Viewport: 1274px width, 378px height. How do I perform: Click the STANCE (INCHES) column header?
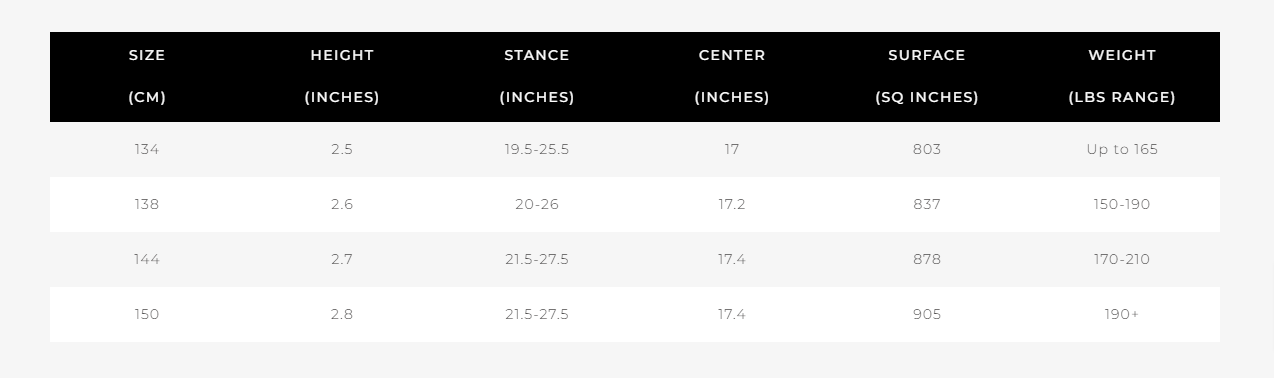tap(537, 77)
